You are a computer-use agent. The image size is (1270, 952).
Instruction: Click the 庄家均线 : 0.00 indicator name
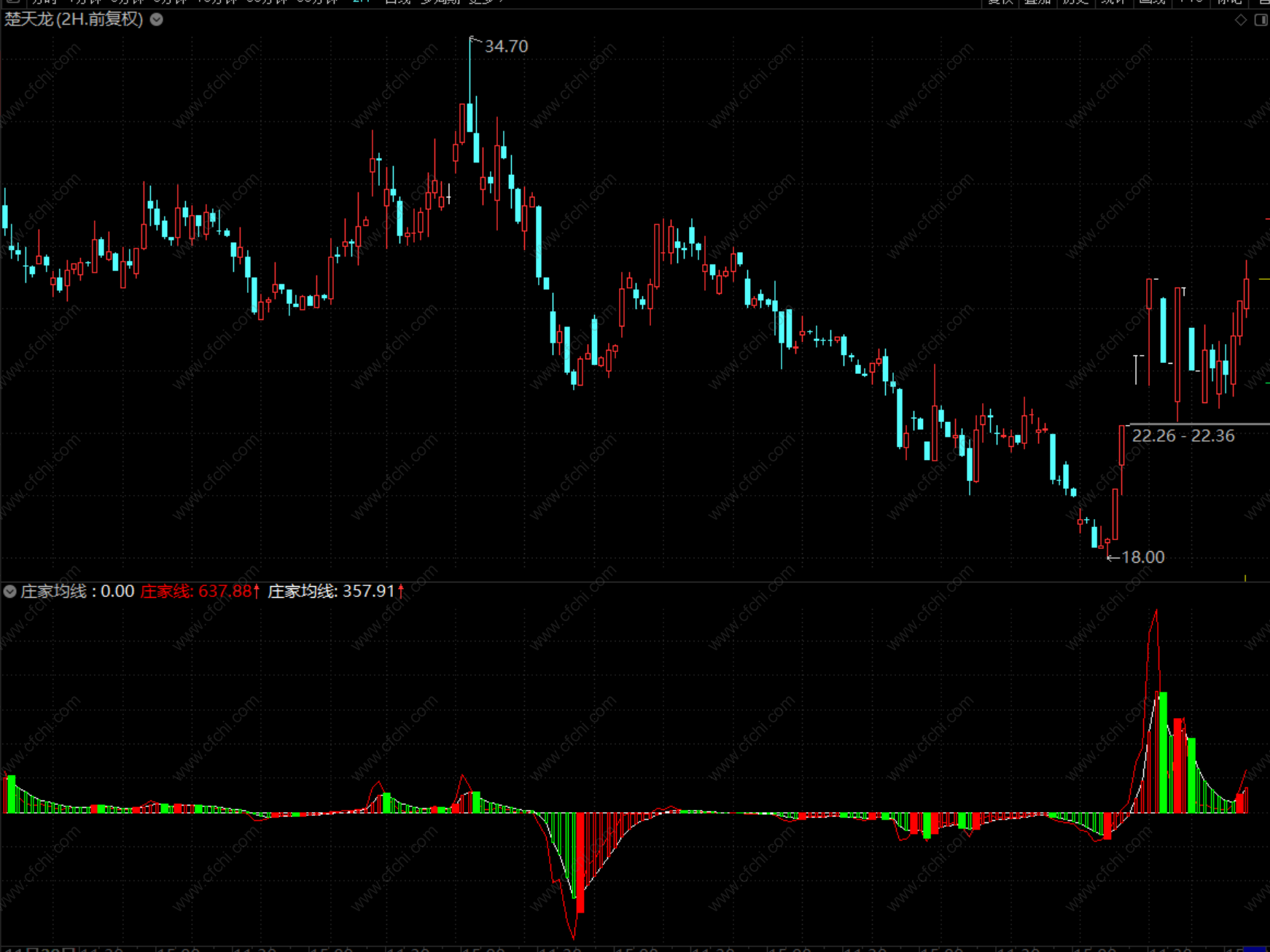77,591
